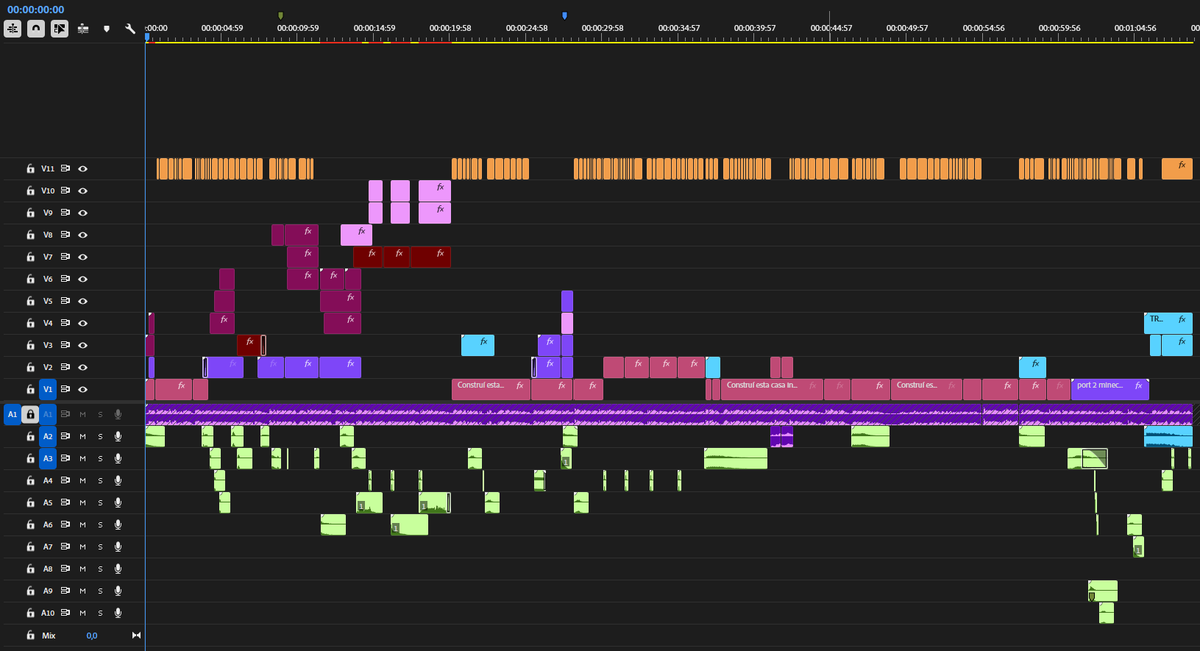Toggle track lock on A4
Screen dimensions: 1200x651
coord(31,480)
